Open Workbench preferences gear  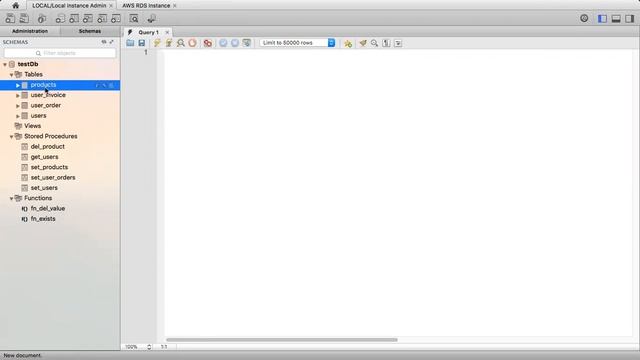[584, 18]
